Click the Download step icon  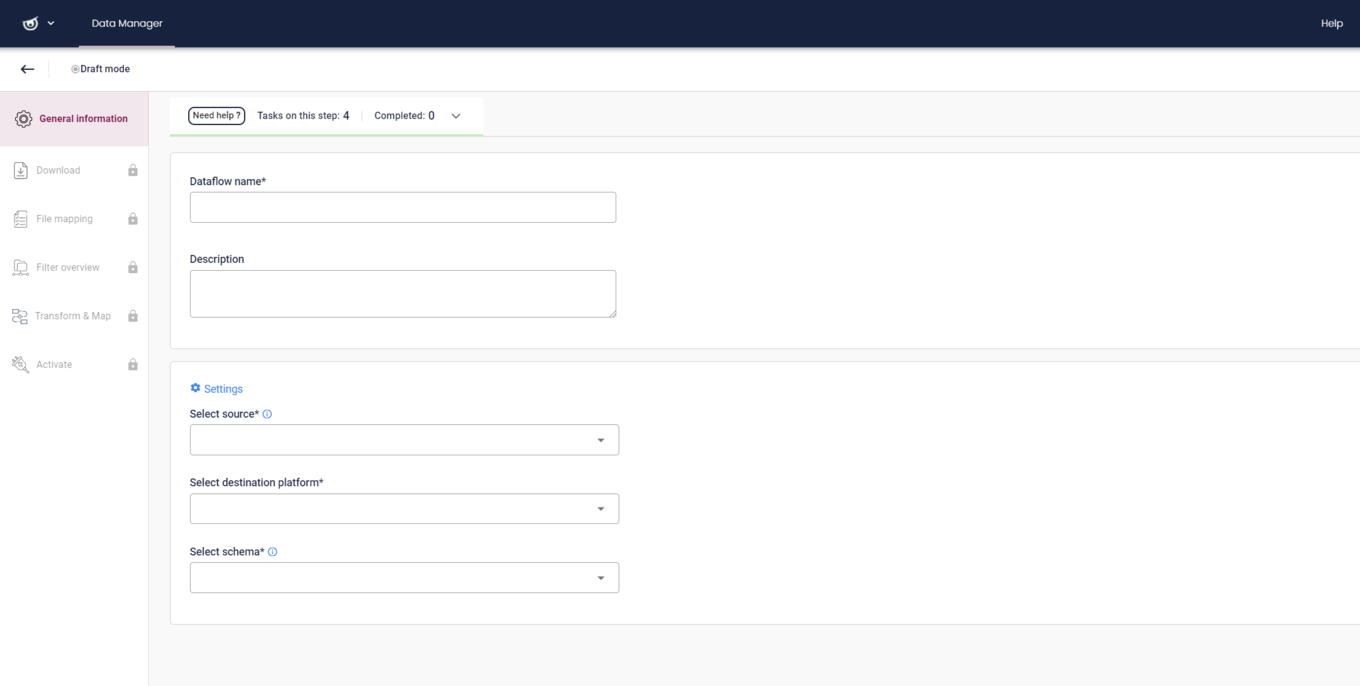[x=20, y=170]
